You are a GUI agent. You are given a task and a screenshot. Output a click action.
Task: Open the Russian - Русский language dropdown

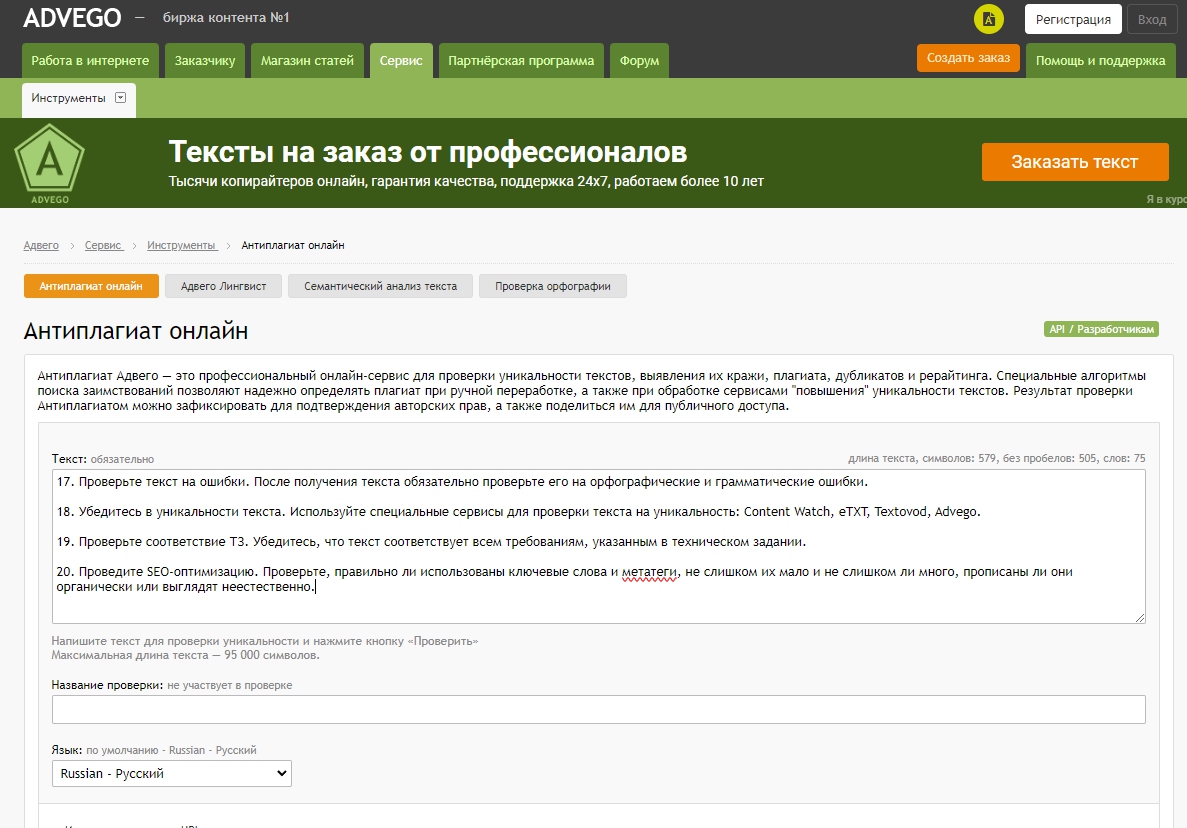172,774
